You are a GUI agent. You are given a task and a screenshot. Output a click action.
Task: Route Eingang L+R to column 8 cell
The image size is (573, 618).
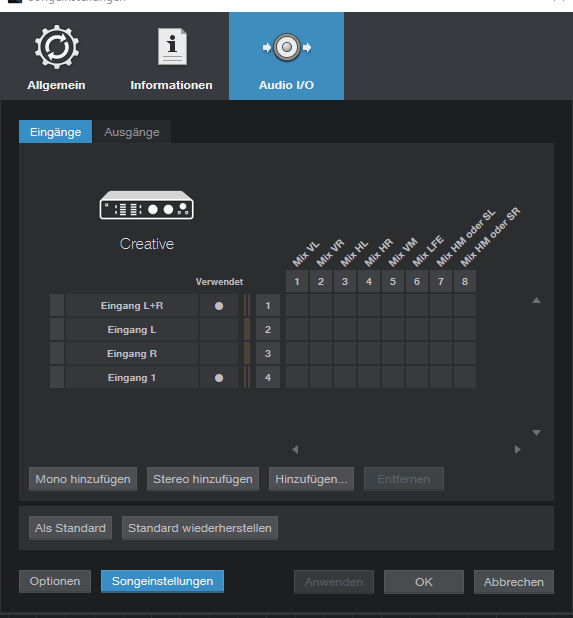(465, 305)
